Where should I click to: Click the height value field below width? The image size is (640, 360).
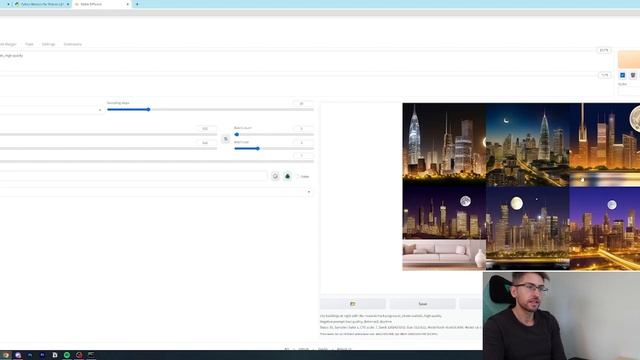click(207, 142)
